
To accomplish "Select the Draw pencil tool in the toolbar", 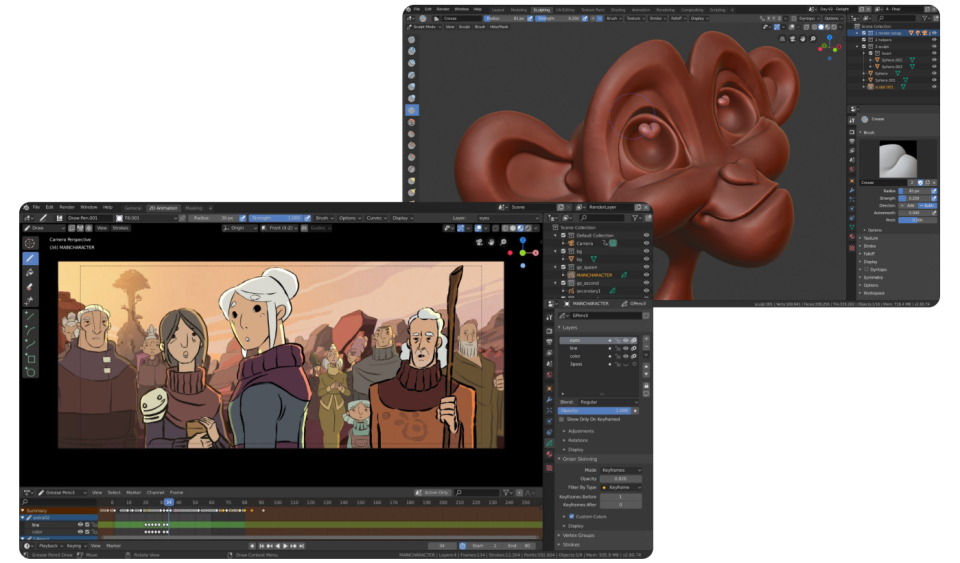I will 30,258.
